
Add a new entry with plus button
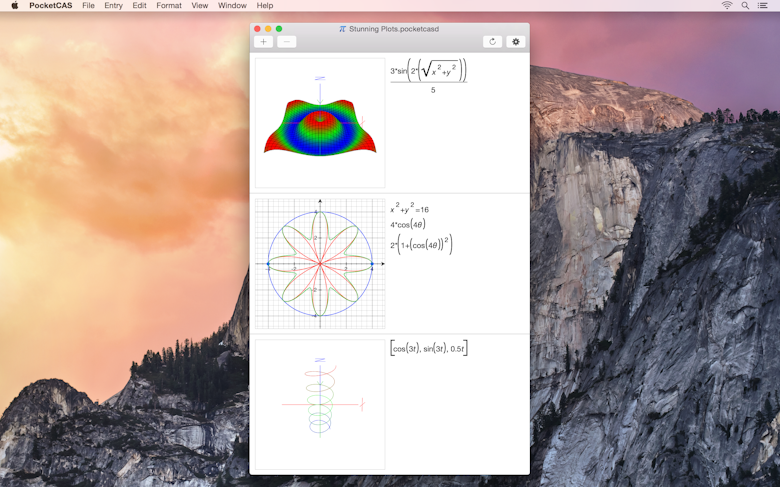pyautogui.click(x=263, y=42)
